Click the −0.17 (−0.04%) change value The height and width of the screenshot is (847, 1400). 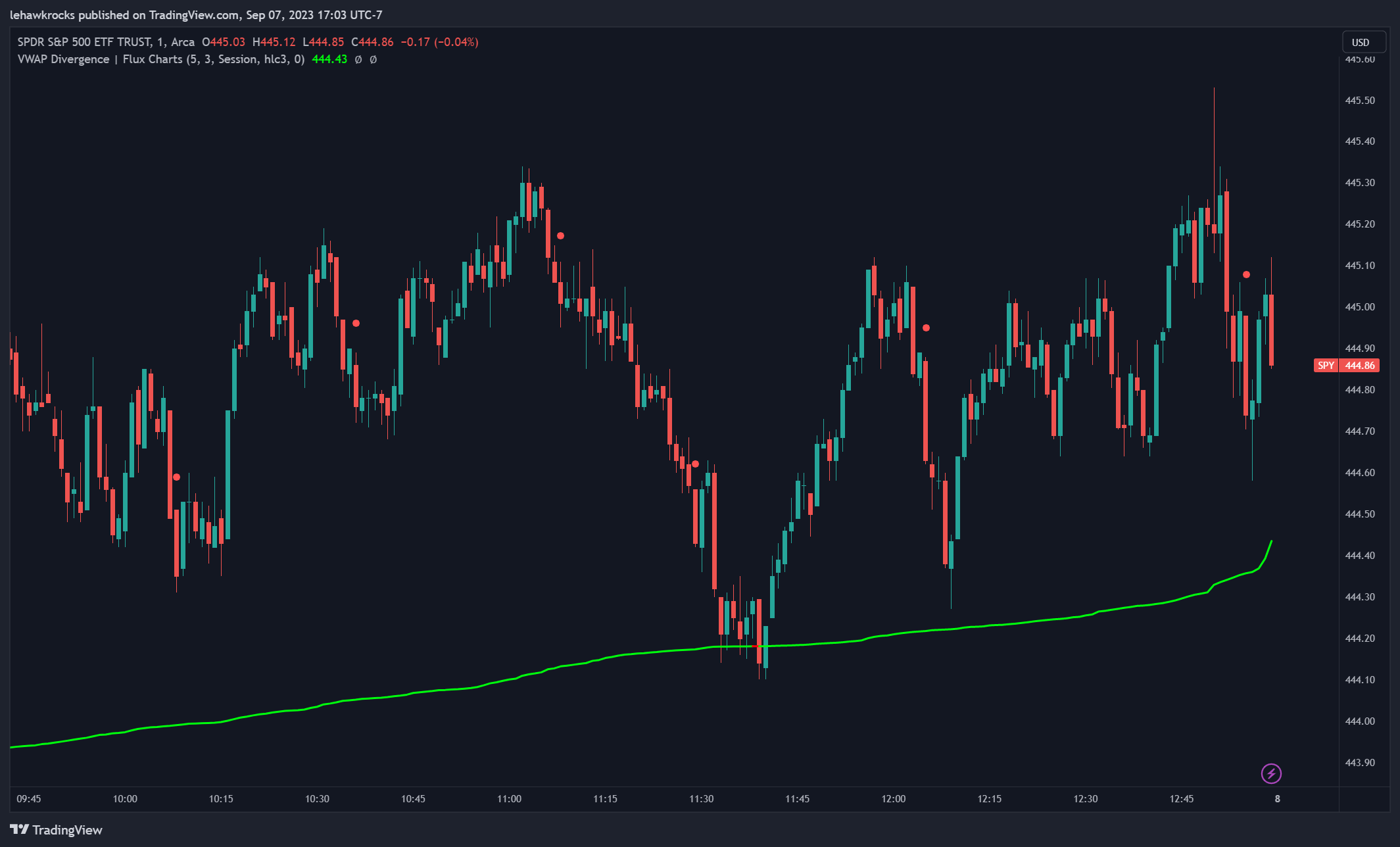tap(440, 42)
